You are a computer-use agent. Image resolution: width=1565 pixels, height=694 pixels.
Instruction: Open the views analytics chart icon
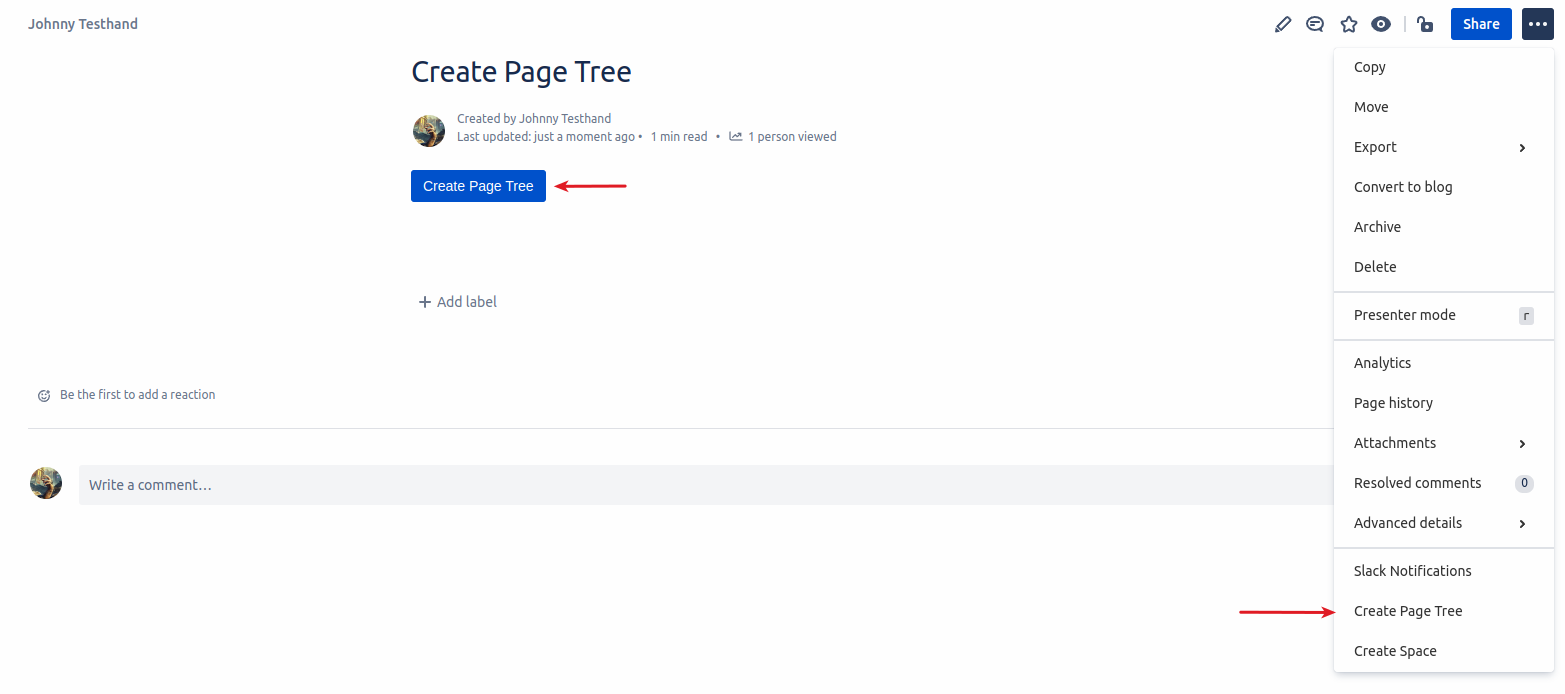pyautogui.click(x=736, y=137)
